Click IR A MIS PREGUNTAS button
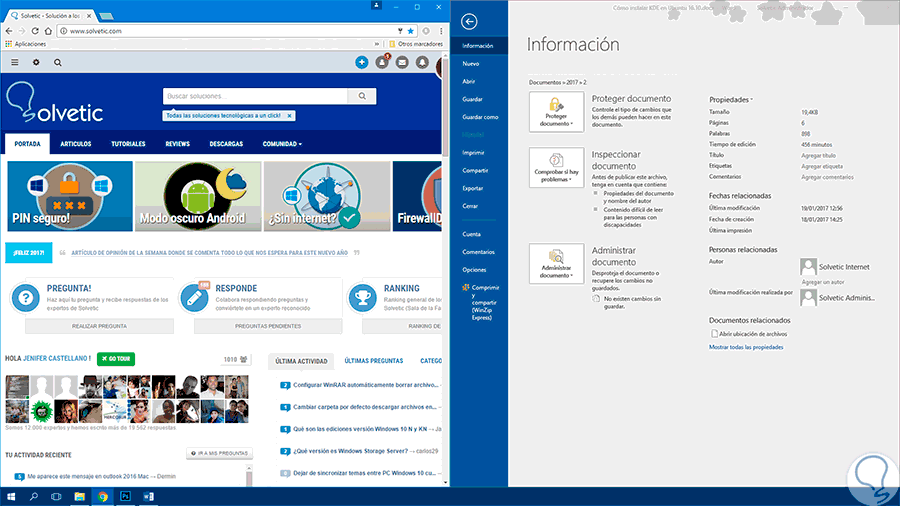Image resolution: width=900 pixels, height=506 pixels. [x=219, y=453]
